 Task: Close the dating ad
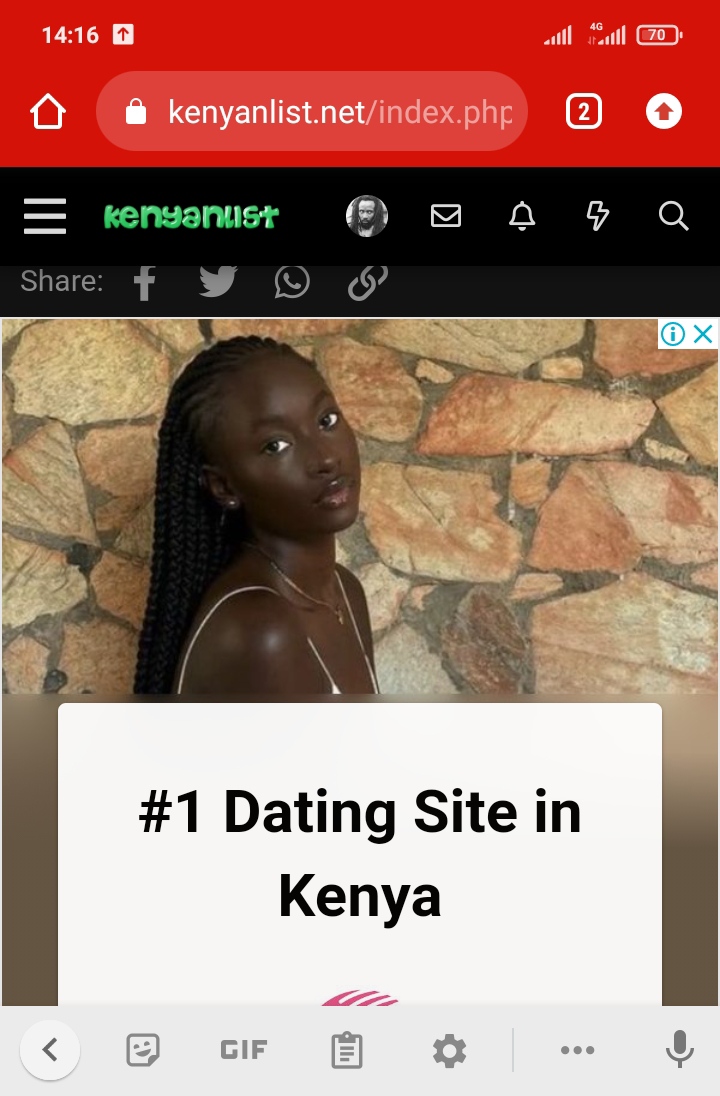(x=703, y=334)
